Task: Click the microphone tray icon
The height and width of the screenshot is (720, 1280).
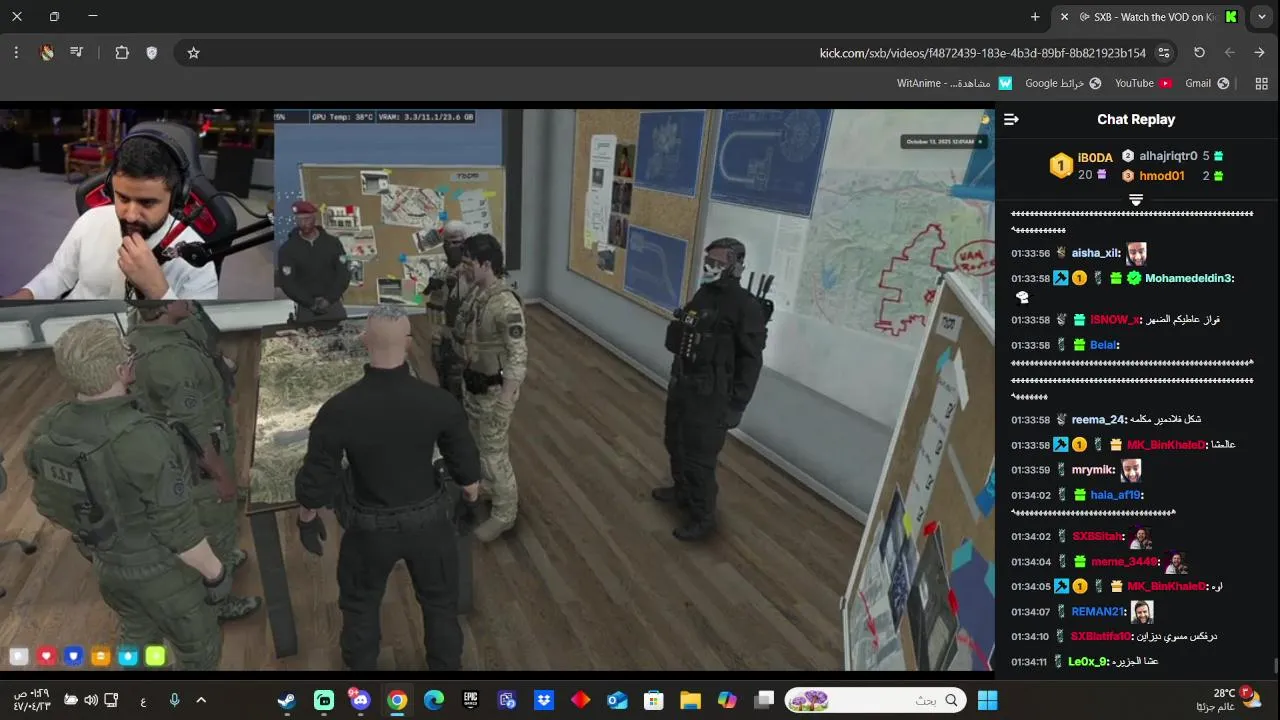Action: tap(174, 700)
